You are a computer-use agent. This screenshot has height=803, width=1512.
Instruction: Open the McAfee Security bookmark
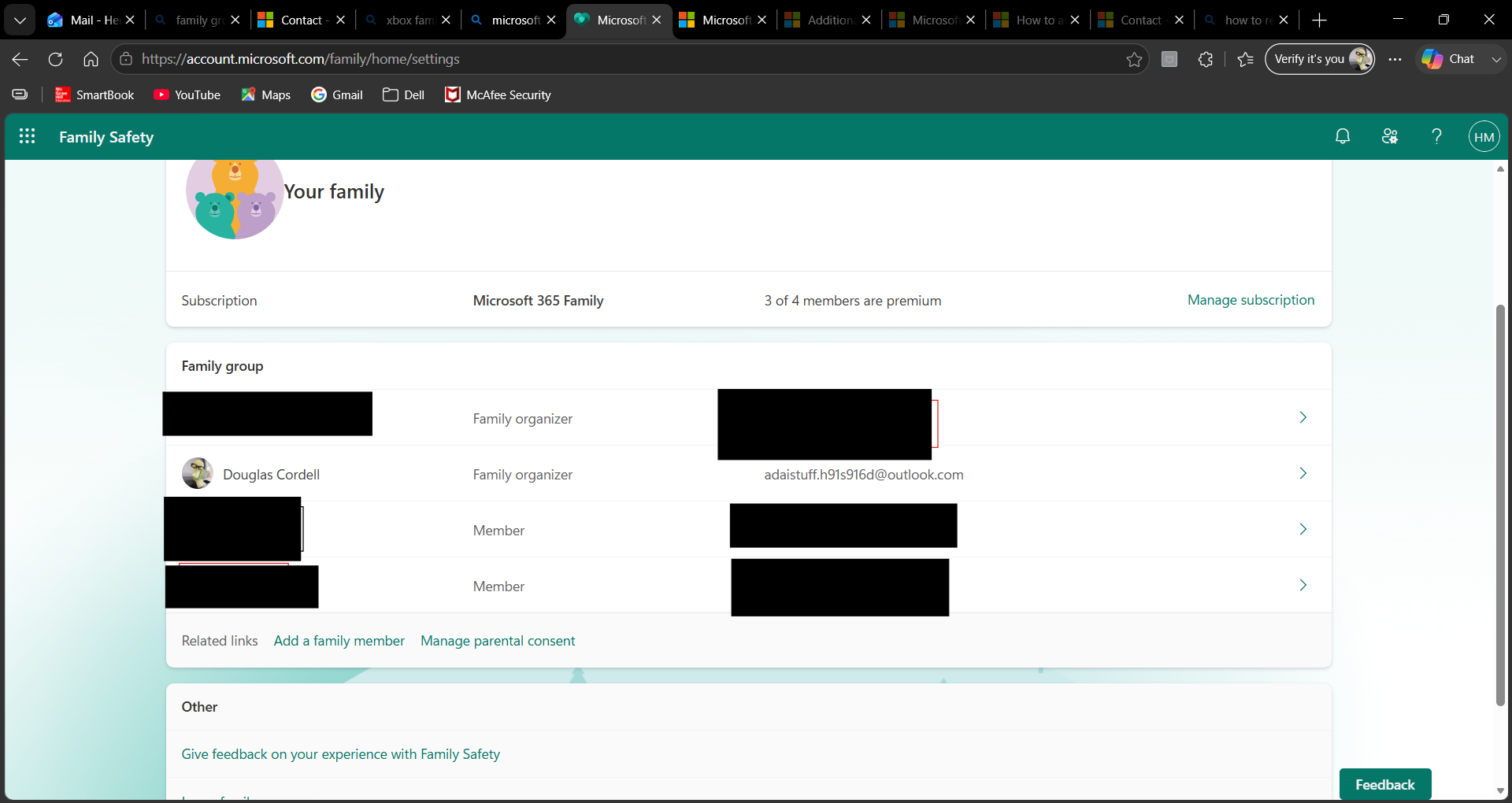pyautogui.click(x=498, y=94)
